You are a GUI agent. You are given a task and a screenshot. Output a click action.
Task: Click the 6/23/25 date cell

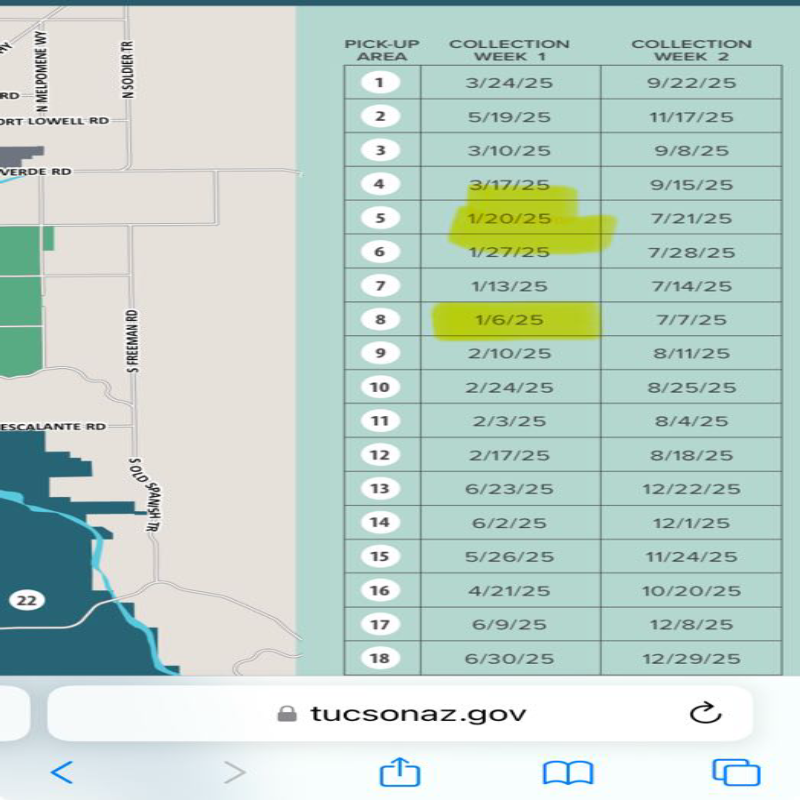pos(509,489)
